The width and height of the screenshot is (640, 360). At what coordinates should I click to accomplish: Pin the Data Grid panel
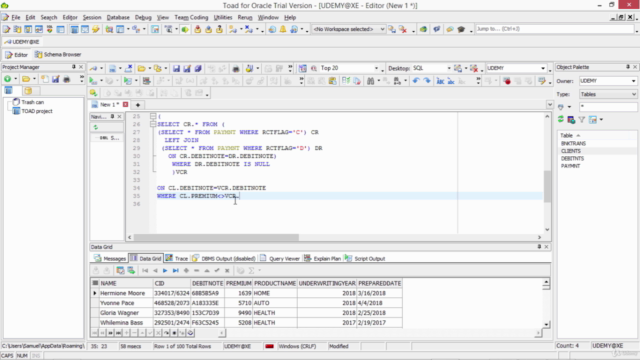click(539, 247)
